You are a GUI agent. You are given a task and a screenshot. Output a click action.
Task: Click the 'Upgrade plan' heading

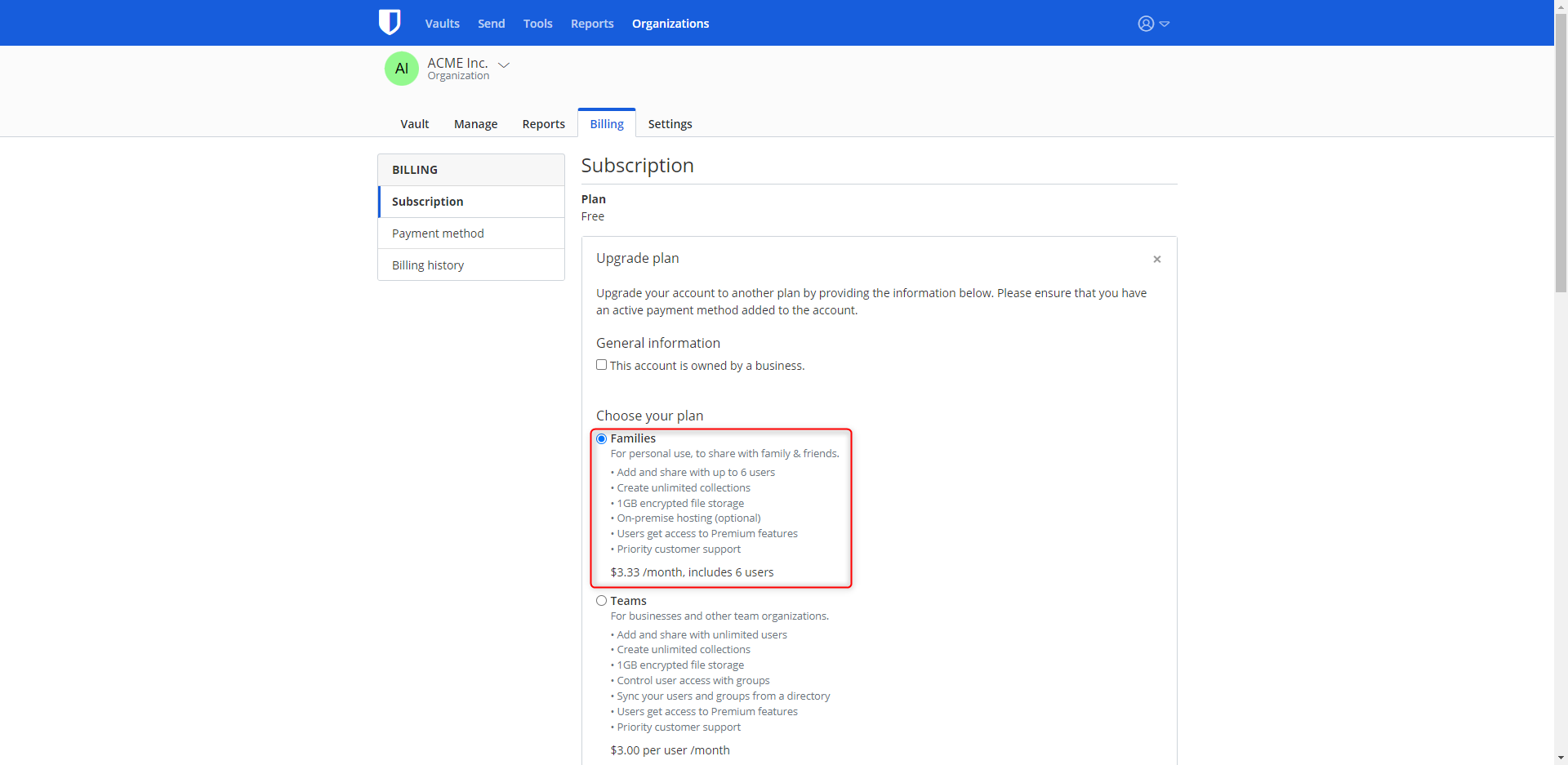(638, 258)
